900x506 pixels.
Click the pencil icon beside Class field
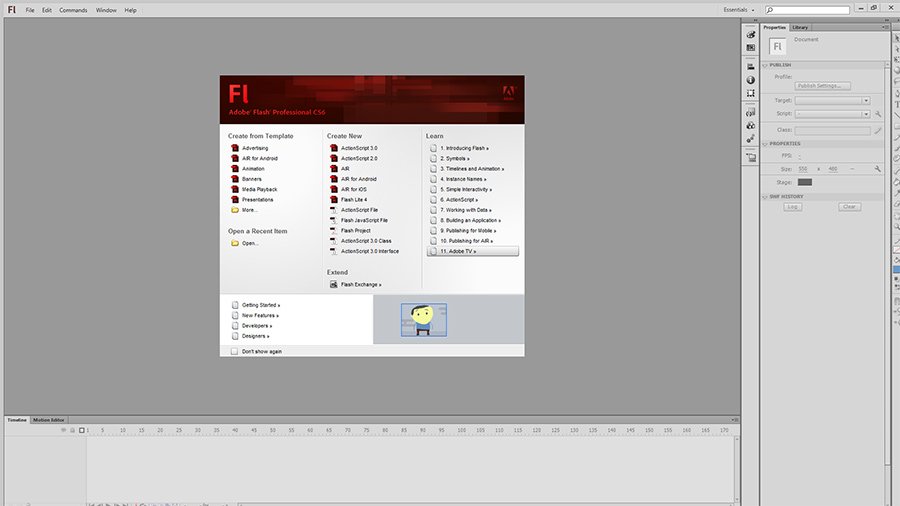point(878,130)
